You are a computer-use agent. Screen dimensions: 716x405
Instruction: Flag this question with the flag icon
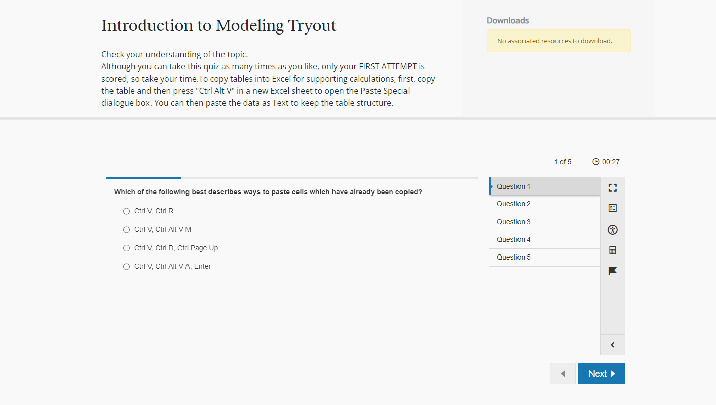click(x=612, y=270)
